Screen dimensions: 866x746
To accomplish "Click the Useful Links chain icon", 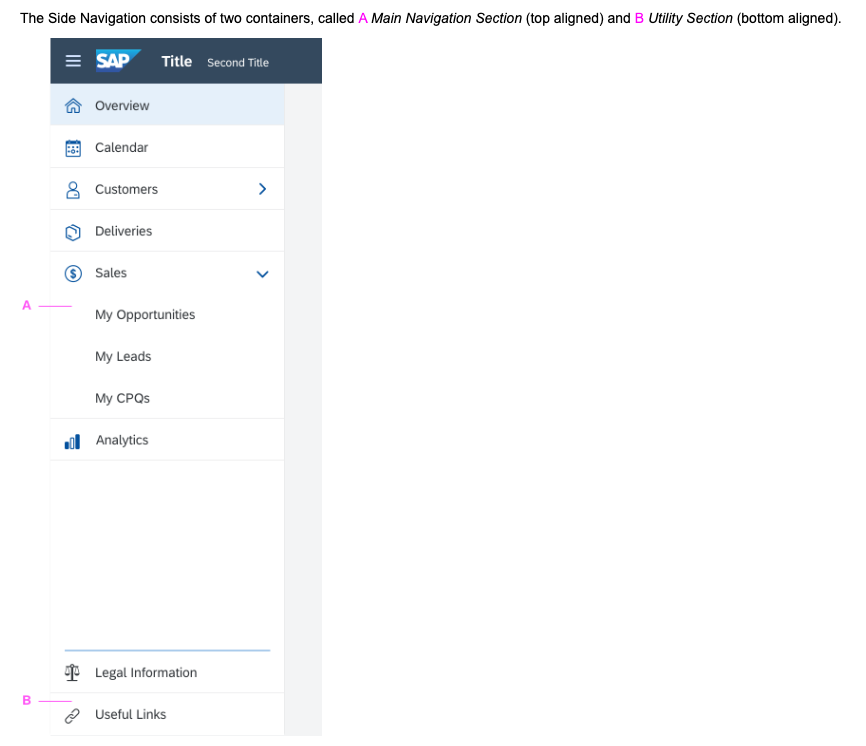I will coord(72,714).
